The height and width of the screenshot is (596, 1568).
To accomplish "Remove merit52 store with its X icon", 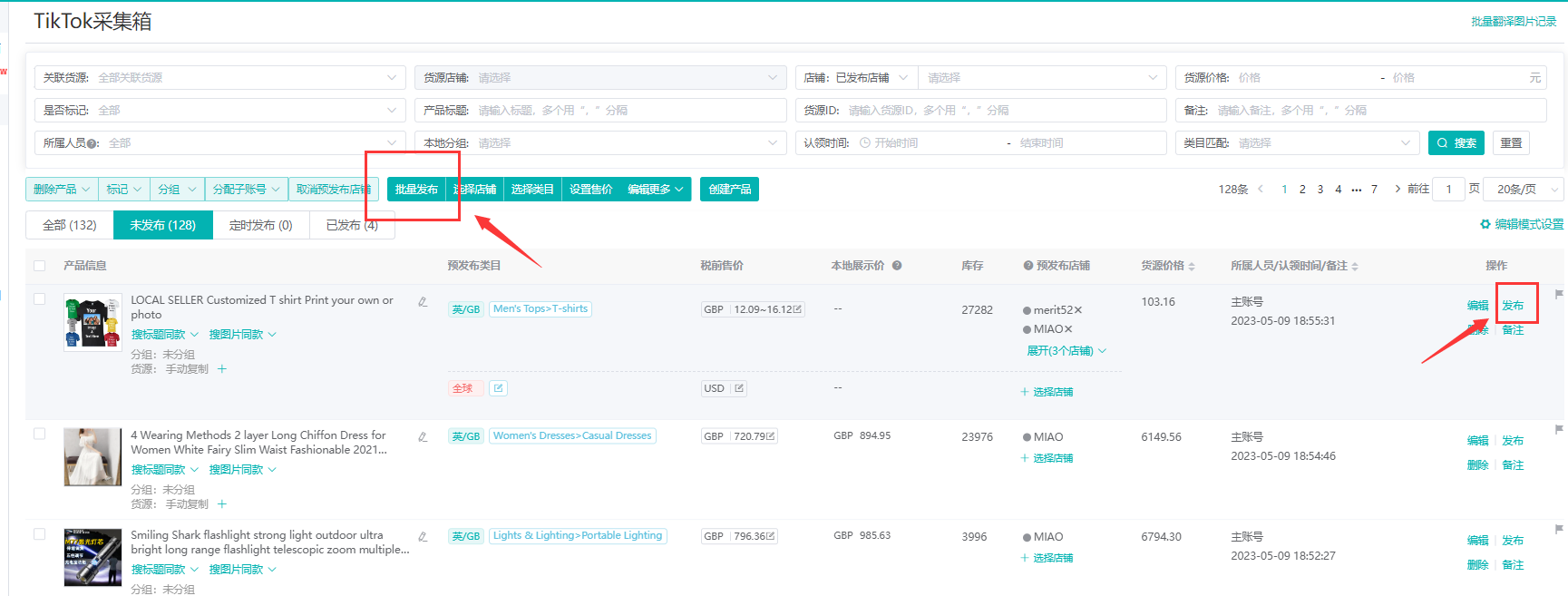I will pos(1077,310).
